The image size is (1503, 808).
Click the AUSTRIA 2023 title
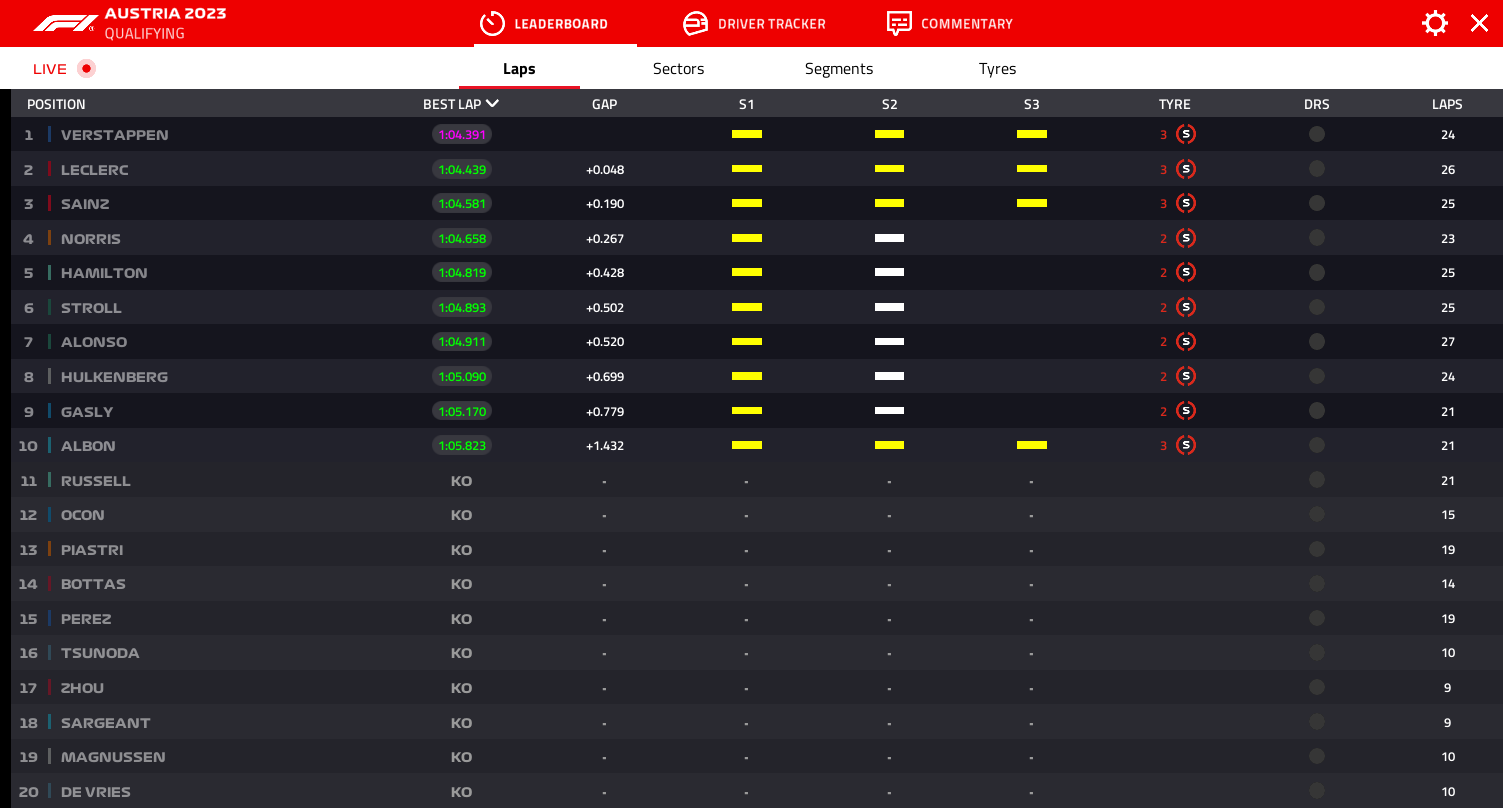[165, 14]
